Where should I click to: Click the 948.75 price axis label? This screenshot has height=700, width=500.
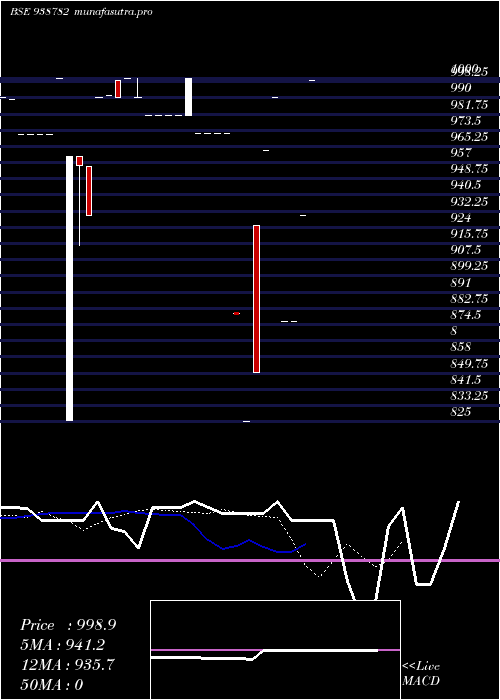click(x=469, y=169)
